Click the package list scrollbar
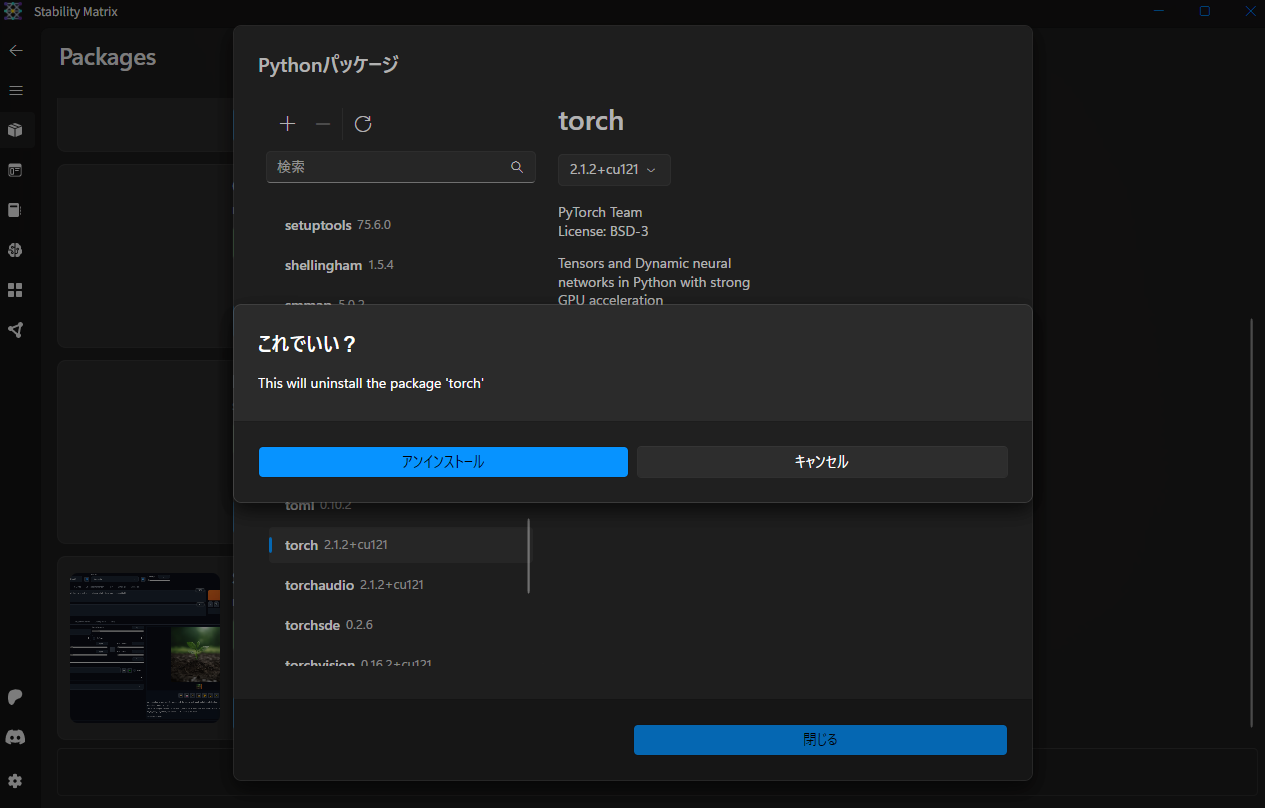 point(529,556)
